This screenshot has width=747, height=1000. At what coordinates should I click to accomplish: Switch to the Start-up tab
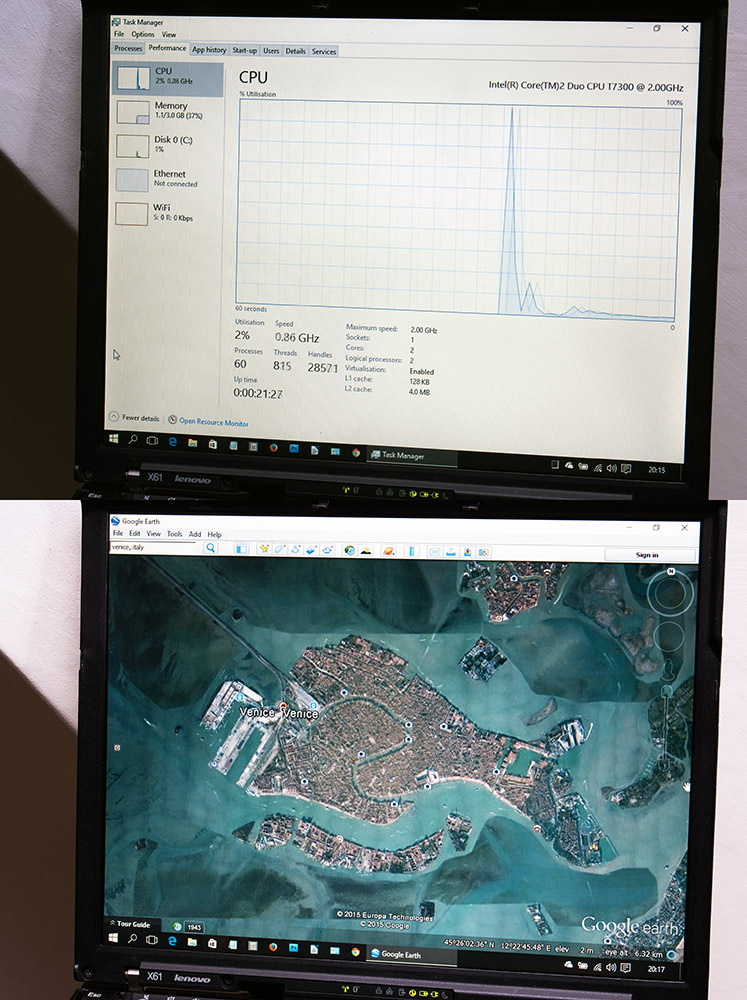click(244, 50)
